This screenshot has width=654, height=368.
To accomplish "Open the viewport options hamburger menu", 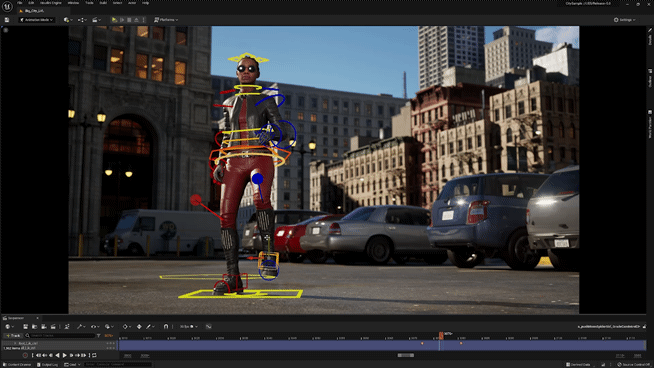I will click(x=6, y=30).
